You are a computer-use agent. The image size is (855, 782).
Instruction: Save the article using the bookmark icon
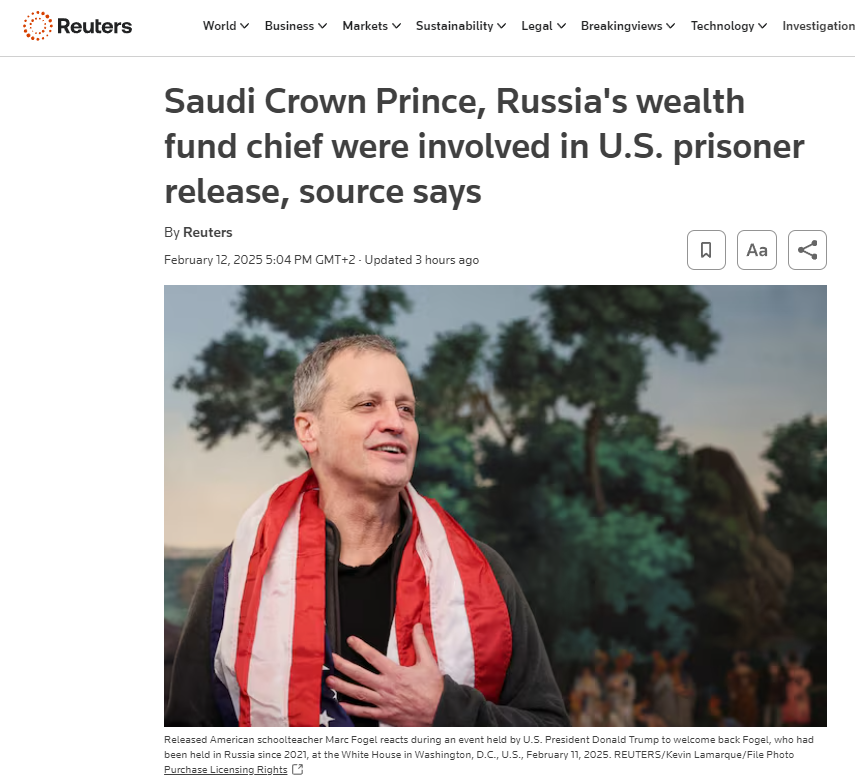706,249
